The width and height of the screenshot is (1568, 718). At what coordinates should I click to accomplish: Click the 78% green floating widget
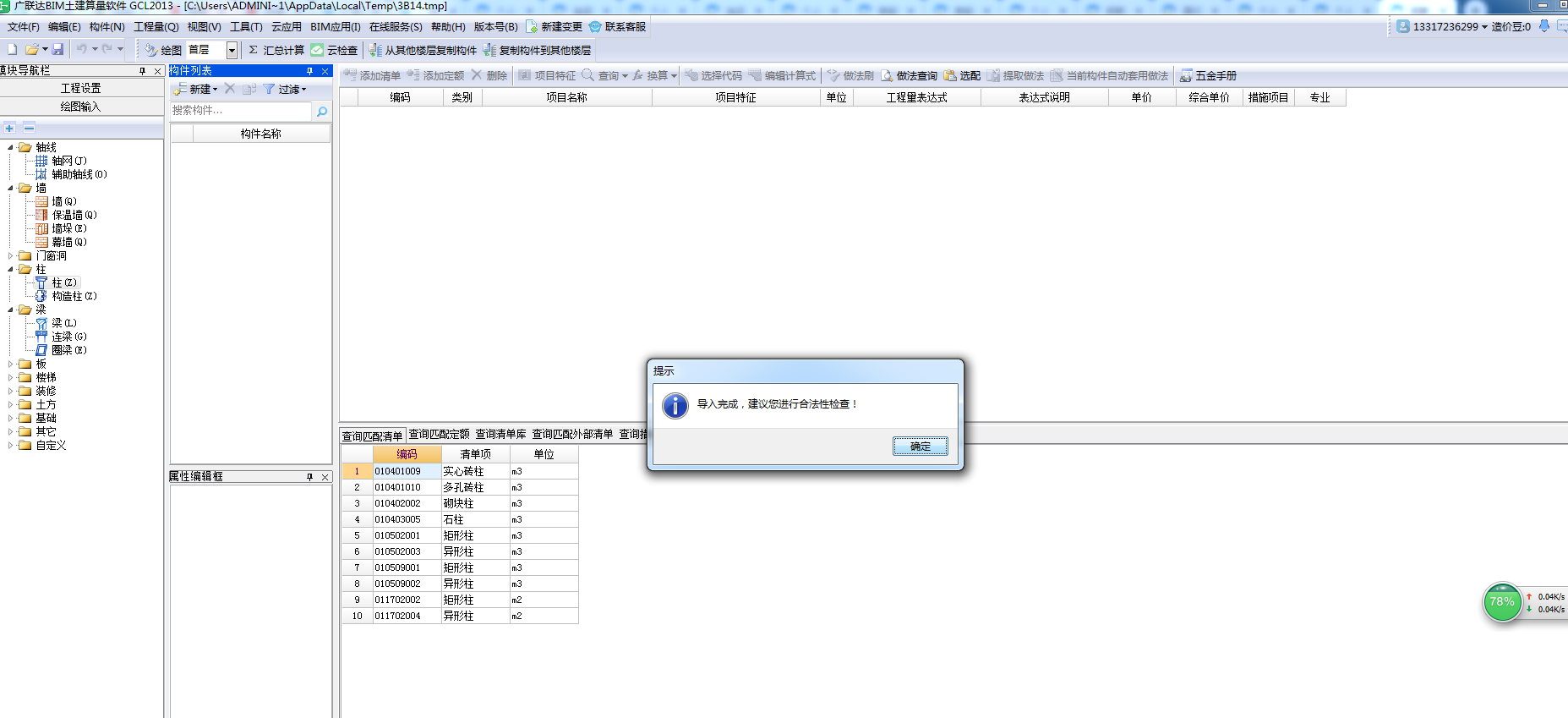1502,602
